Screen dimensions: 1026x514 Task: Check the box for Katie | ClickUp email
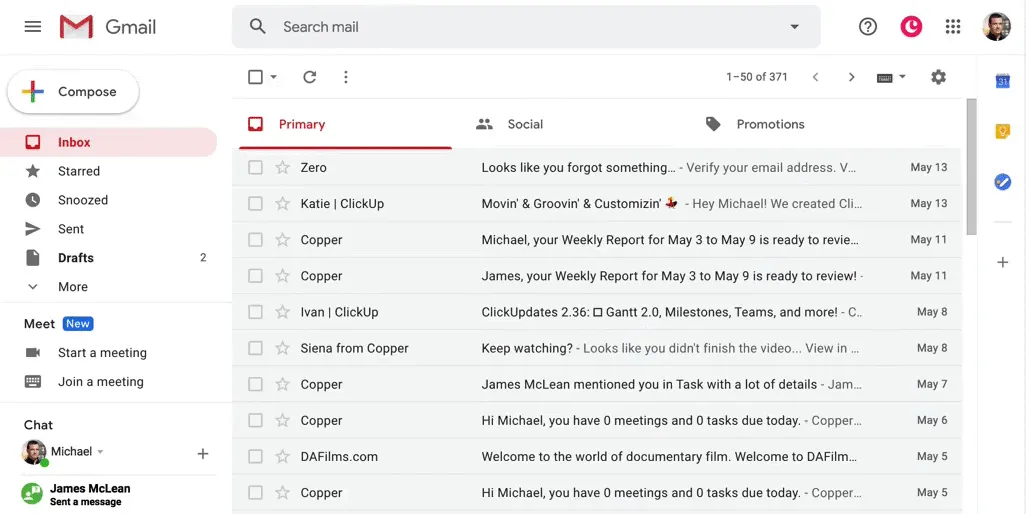click(255, 204)
